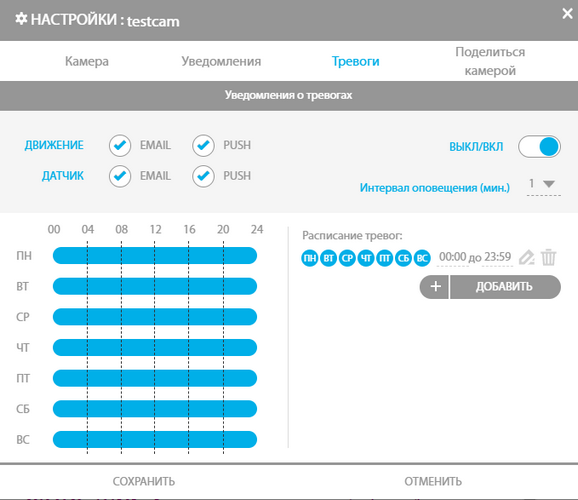Click the settings gear icon in header

tap(21, 19)
